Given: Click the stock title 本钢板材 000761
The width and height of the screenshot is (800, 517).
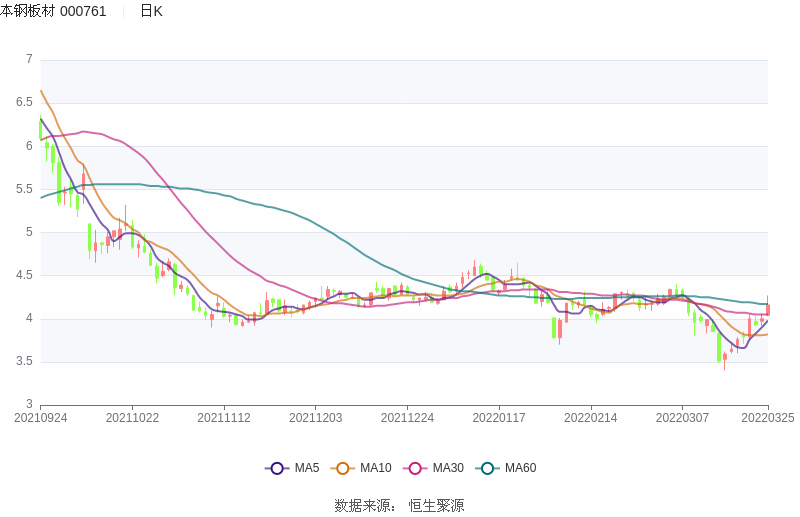Looking at the screenshot, I should click(x=54, y=11).
